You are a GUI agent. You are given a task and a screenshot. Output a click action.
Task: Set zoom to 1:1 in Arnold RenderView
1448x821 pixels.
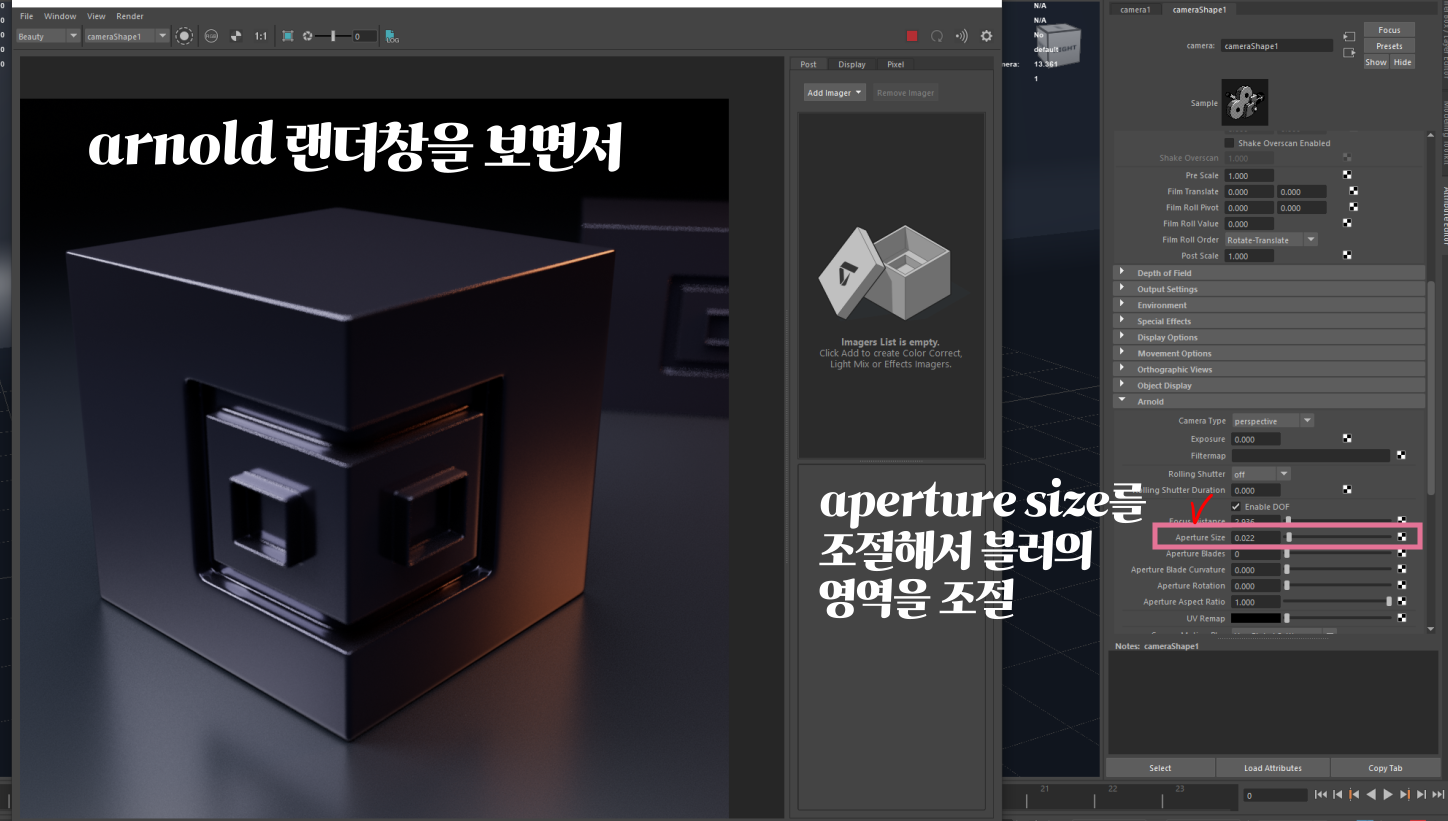[260, 36]
